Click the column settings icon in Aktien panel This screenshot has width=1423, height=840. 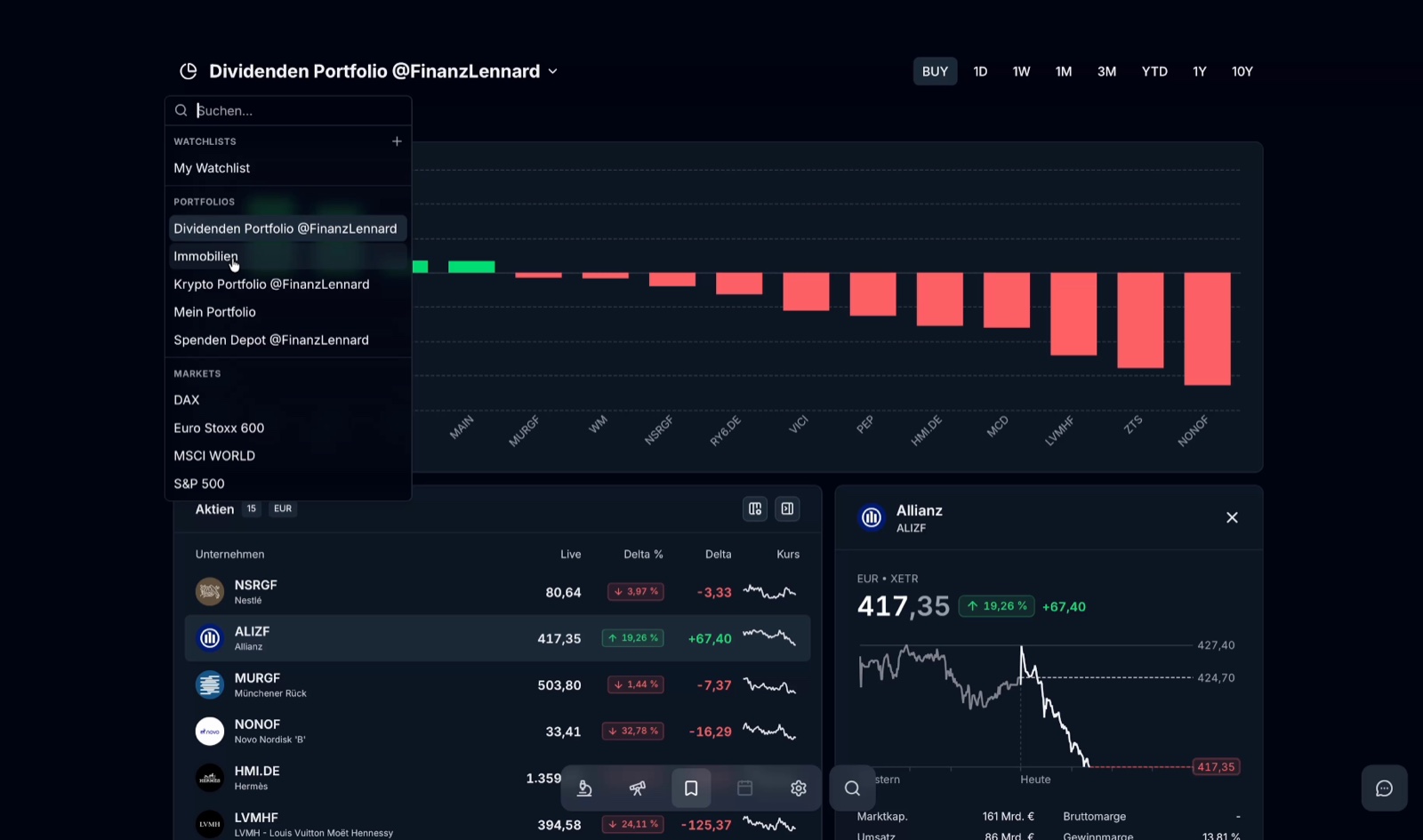click(x=755, y=508)
